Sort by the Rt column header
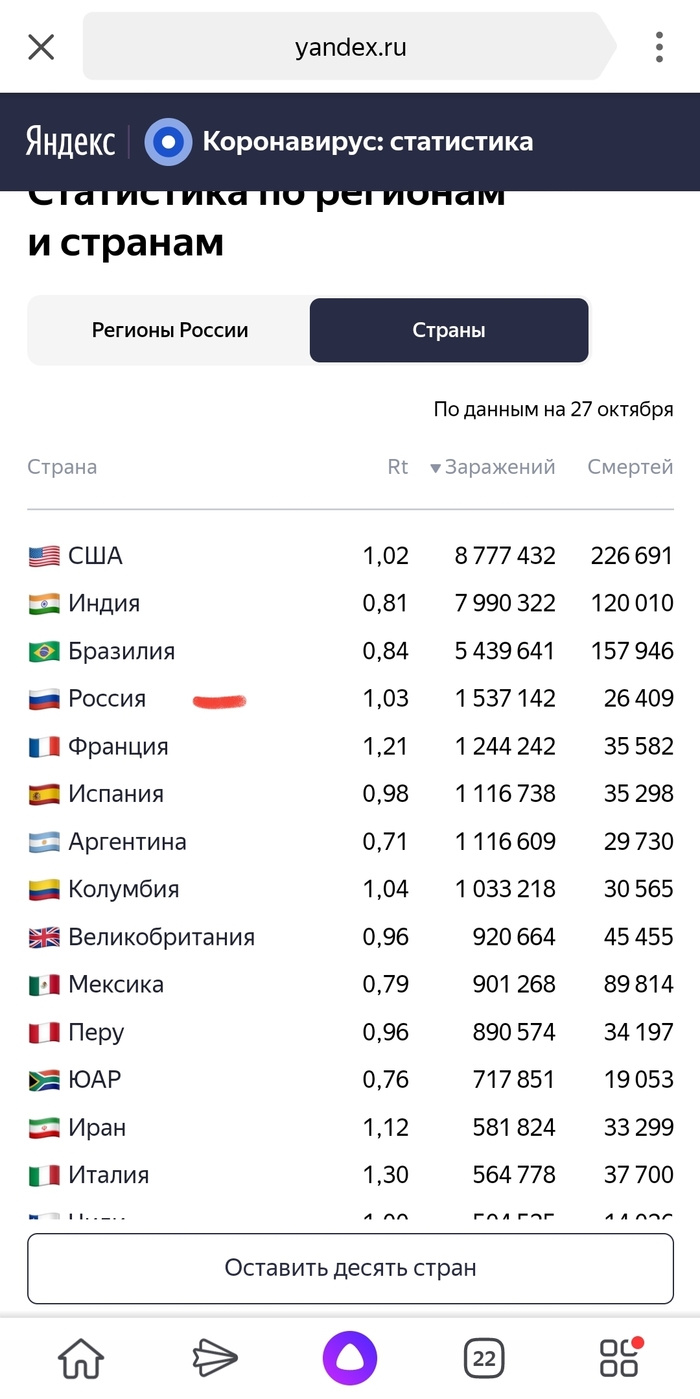 [x=398, y=467]
